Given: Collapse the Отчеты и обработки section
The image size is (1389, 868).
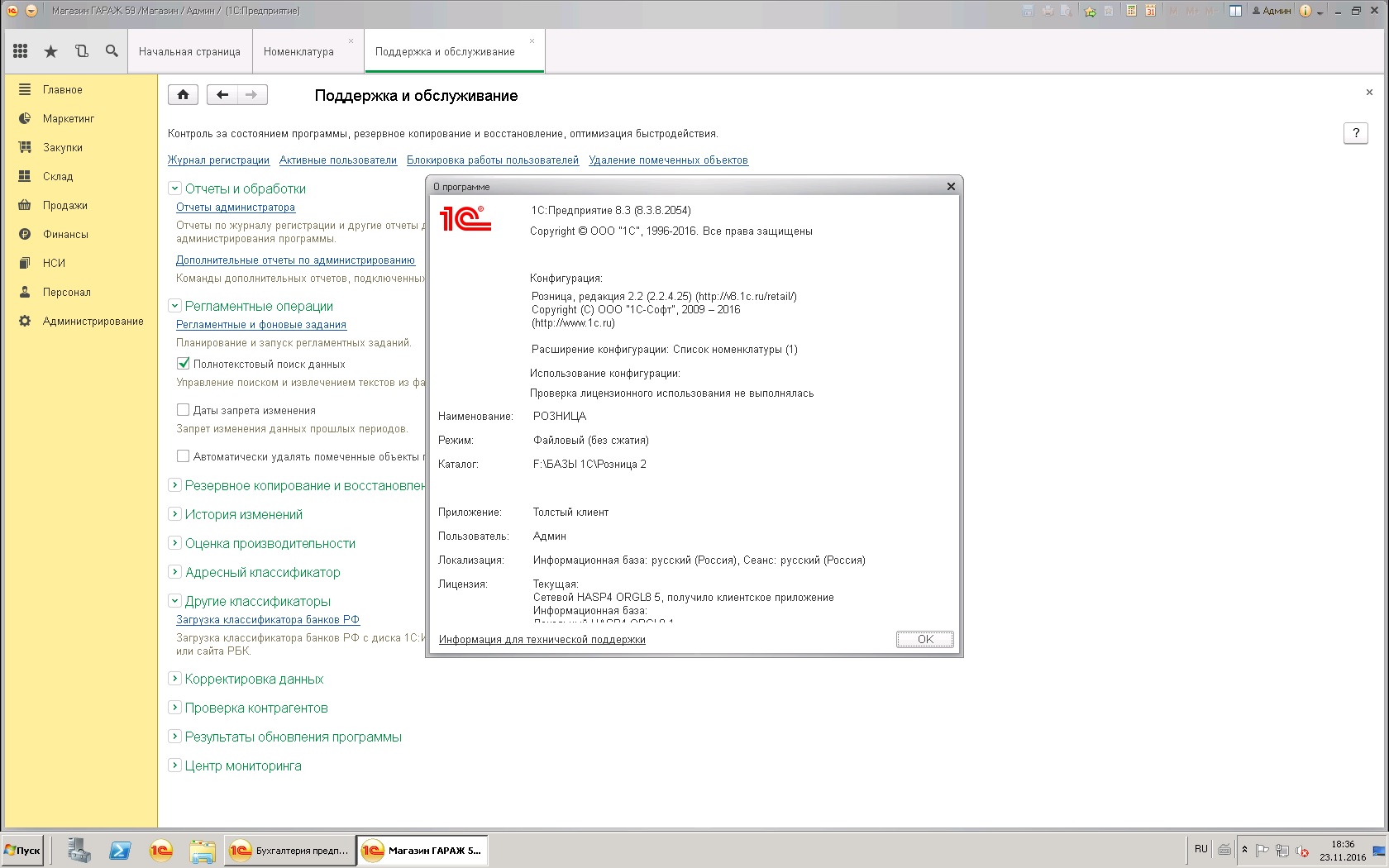Looking at the screenshot, I should pyautogui.click(x=174, y=188).
